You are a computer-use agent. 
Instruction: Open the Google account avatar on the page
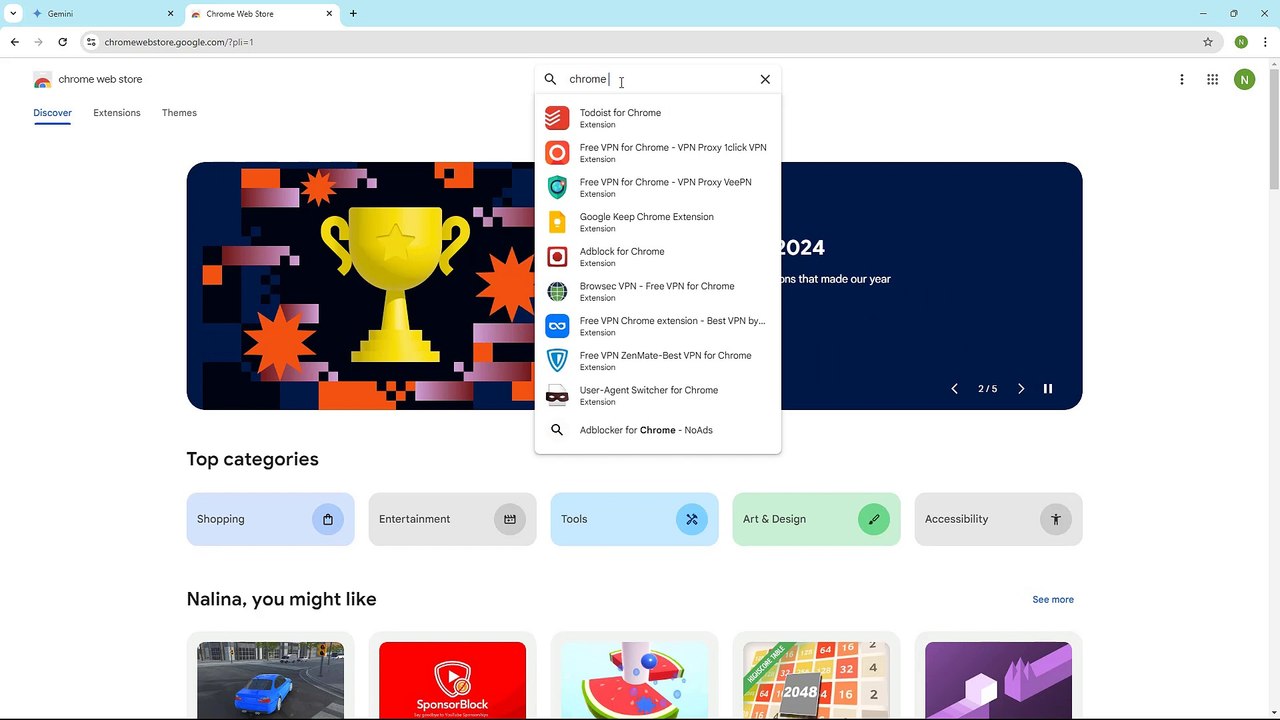point(1244,79)
